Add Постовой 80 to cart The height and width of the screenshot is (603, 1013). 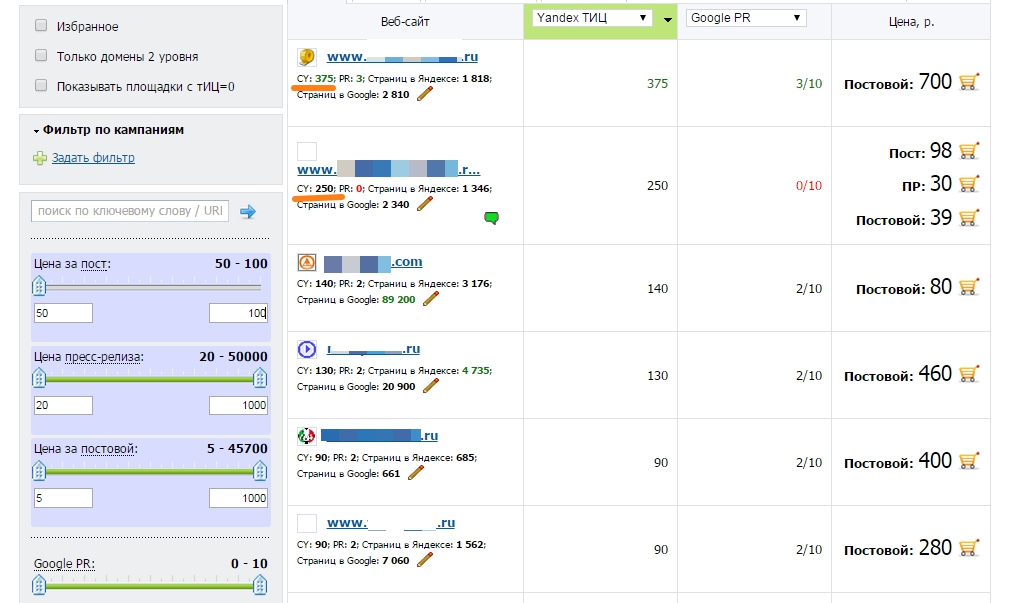968,286
